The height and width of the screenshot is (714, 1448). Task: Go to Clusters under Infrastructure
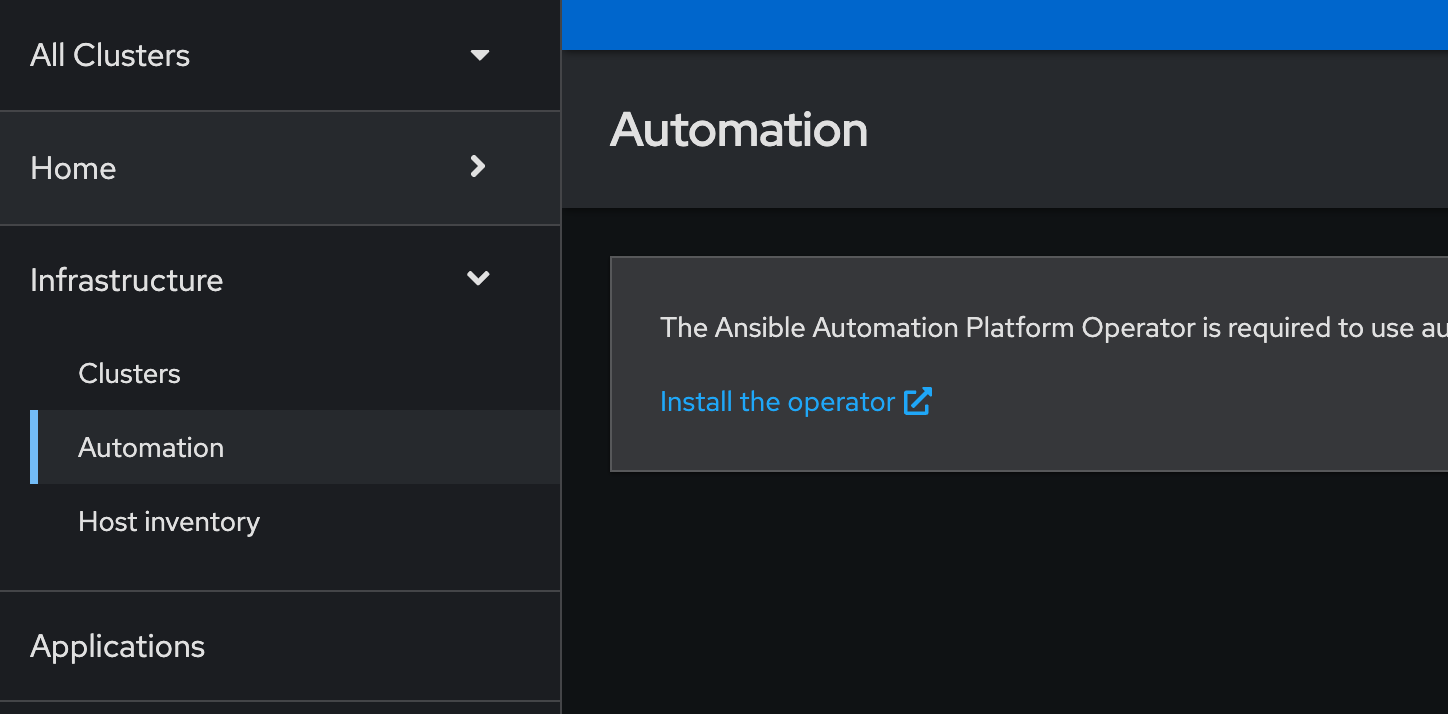pos(130,374)
